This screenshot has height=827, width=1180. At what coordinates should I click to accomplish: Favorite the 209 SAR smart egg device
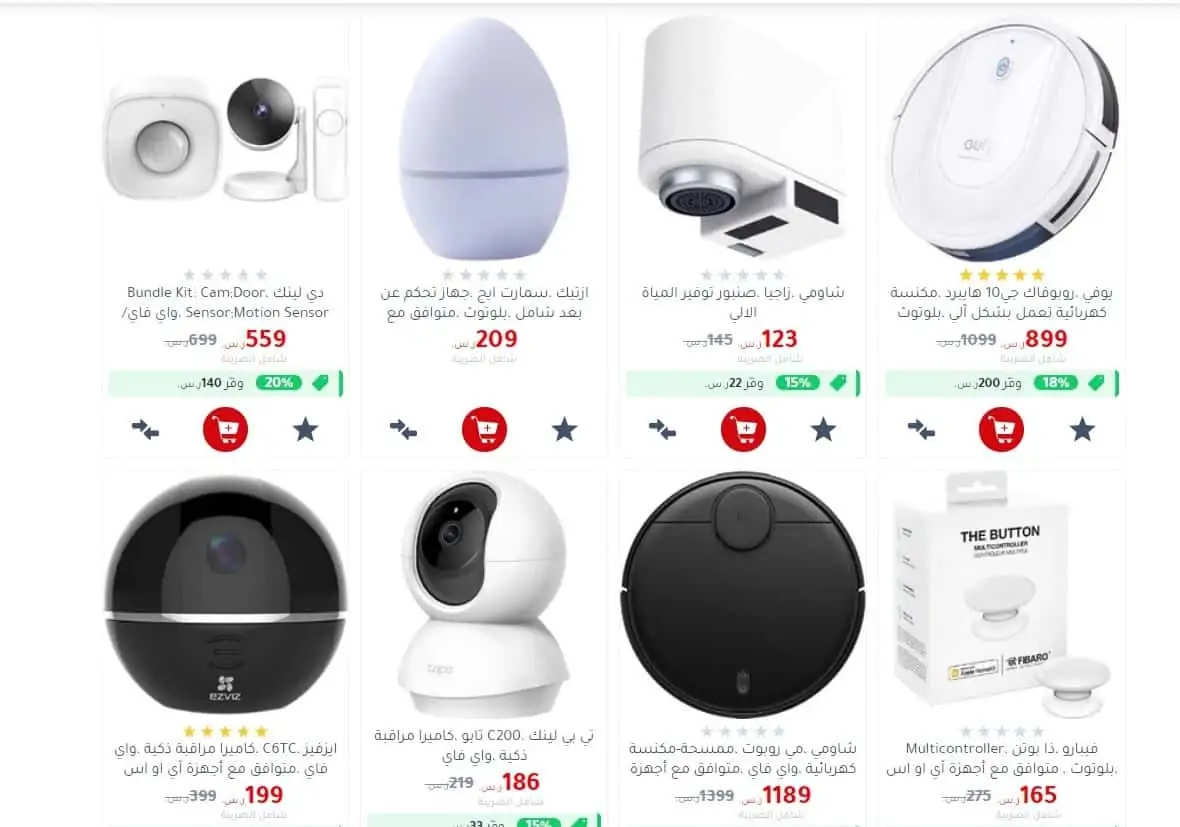pos(564,430)
